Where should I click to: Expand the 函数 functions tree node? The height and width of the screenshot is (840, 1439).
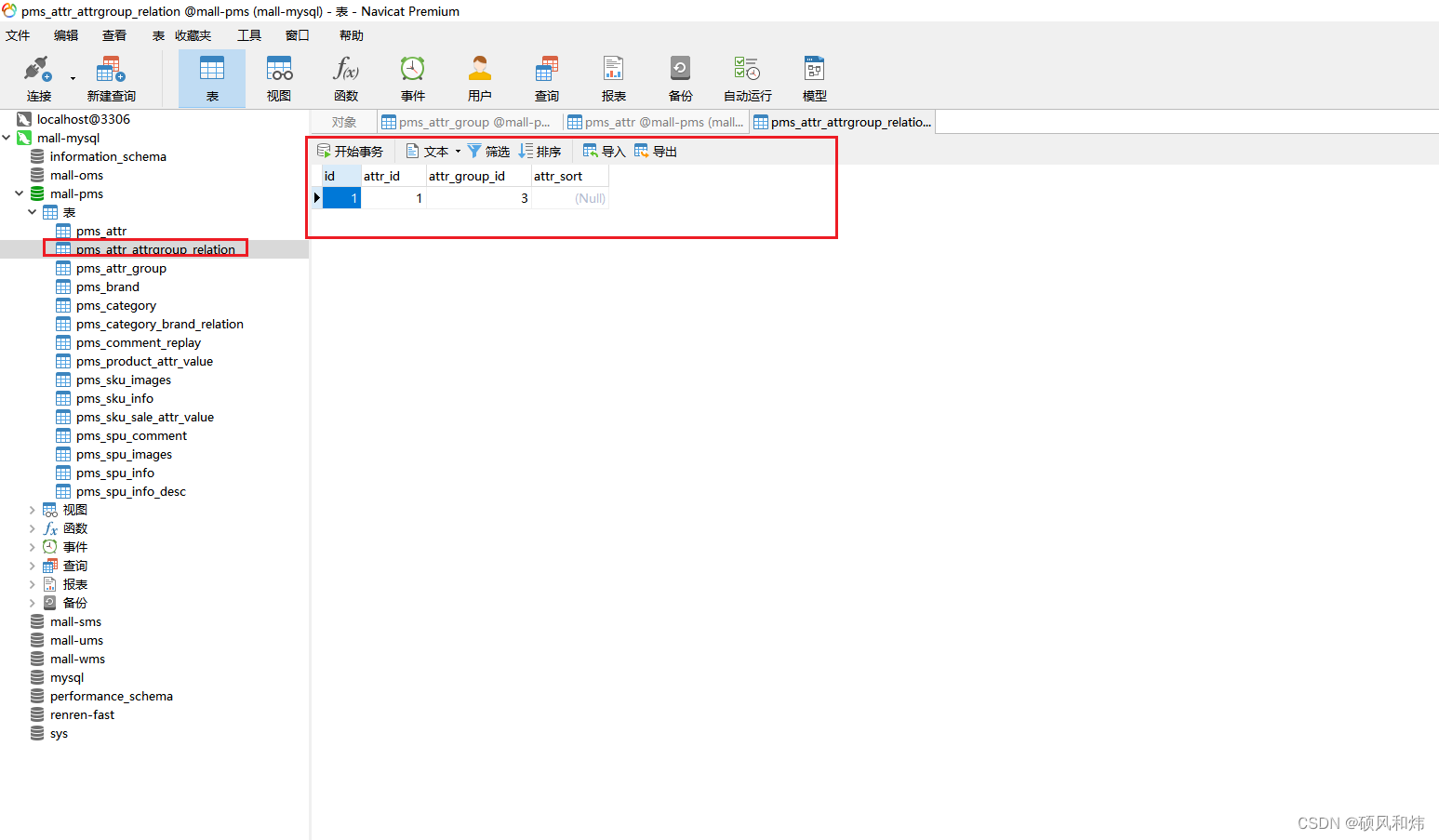tap(33, 528)
